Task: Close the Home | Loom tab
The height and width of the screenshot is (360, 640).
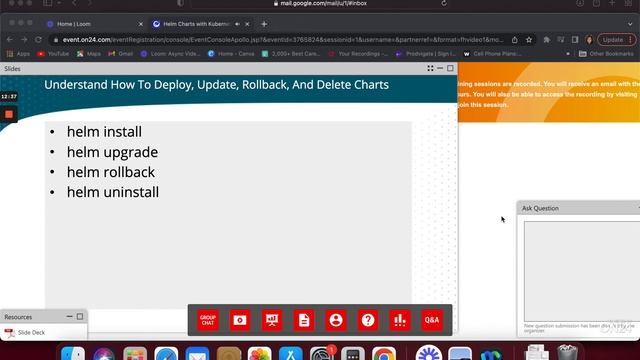Action: (x=141, y=24)
